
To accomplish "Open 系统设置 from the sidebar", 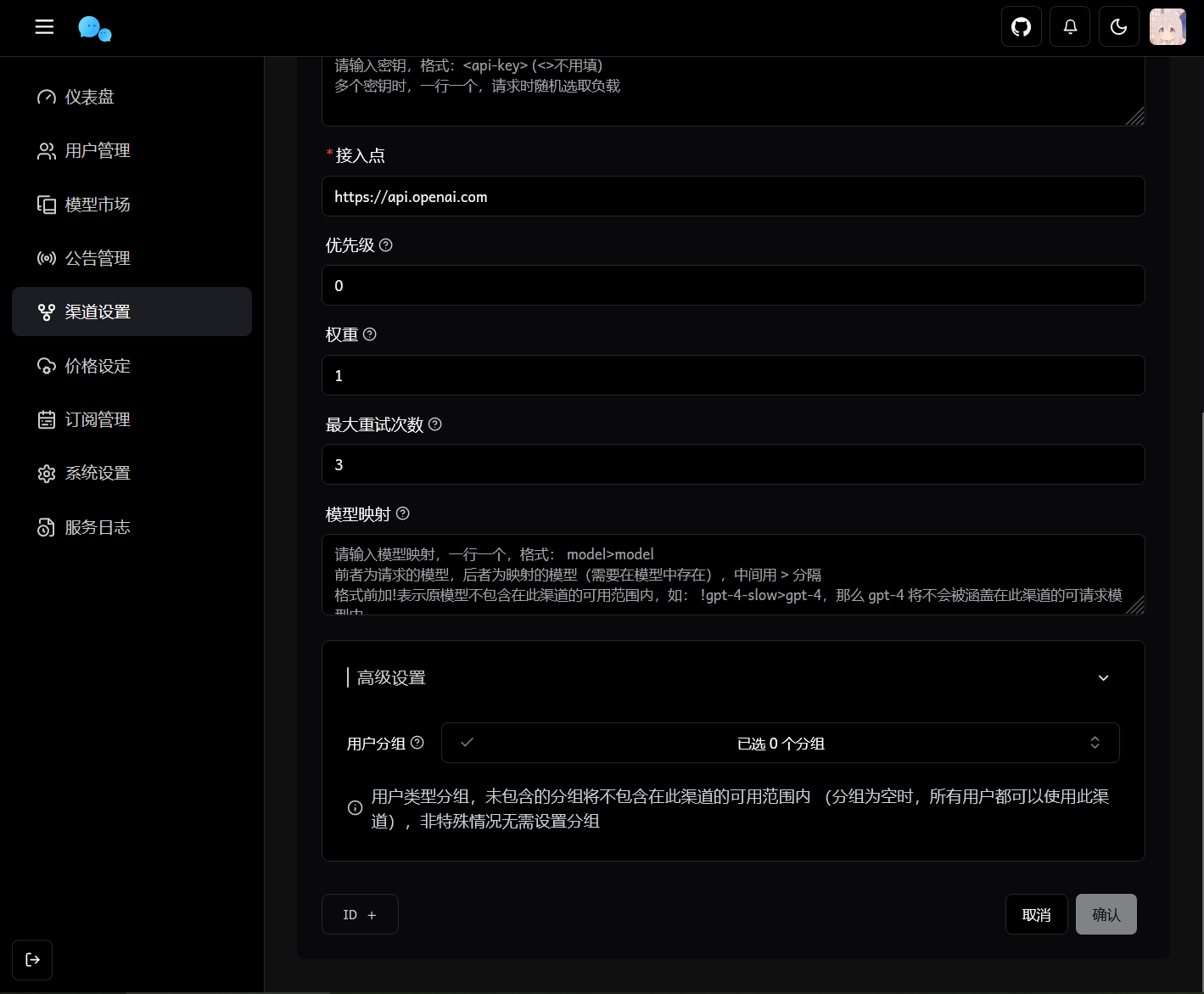I will pyautogui.click(x=47, y=473).
